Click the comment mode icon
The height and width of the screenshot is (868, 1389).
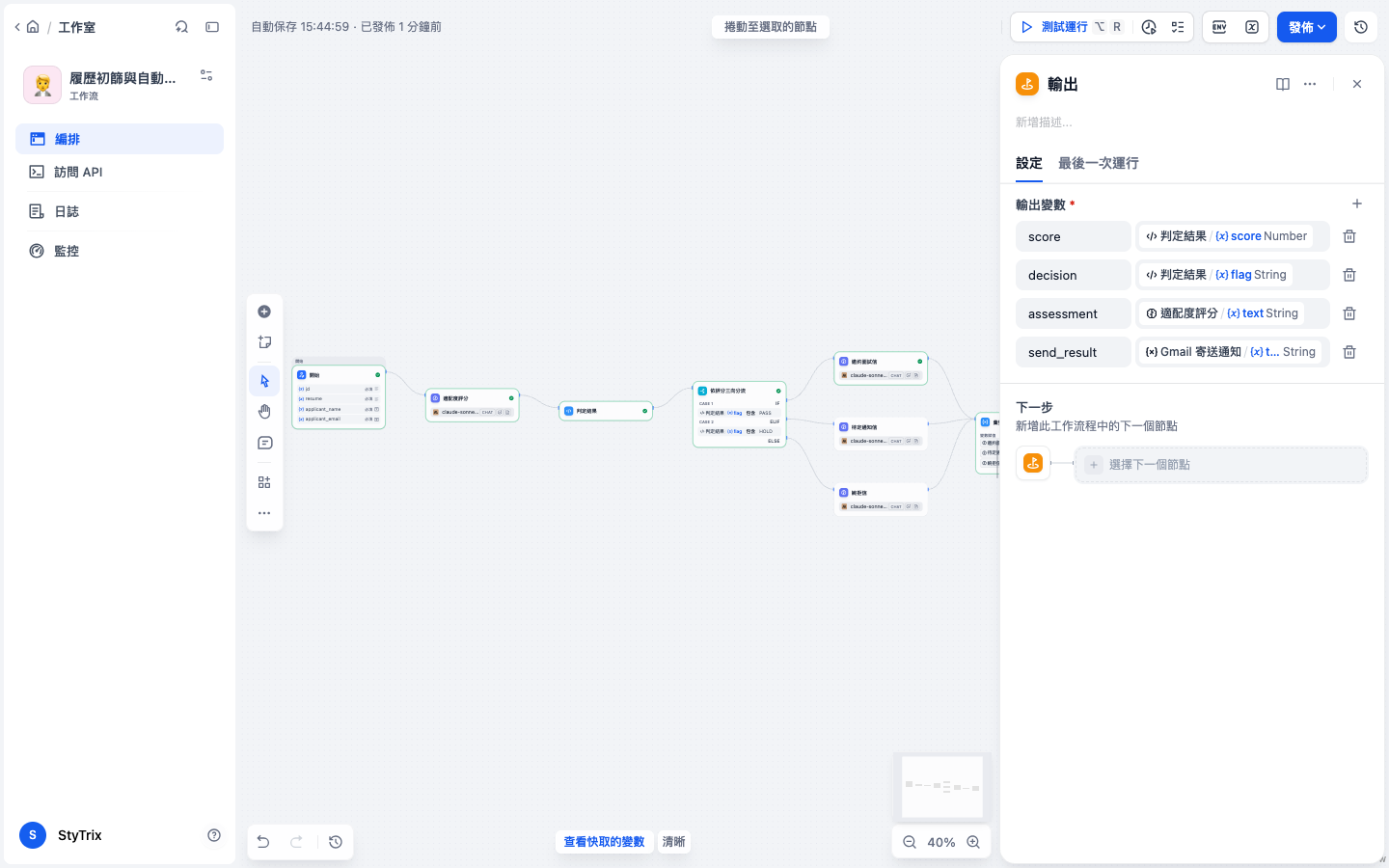pyautogui.click(x=264, y=443)
